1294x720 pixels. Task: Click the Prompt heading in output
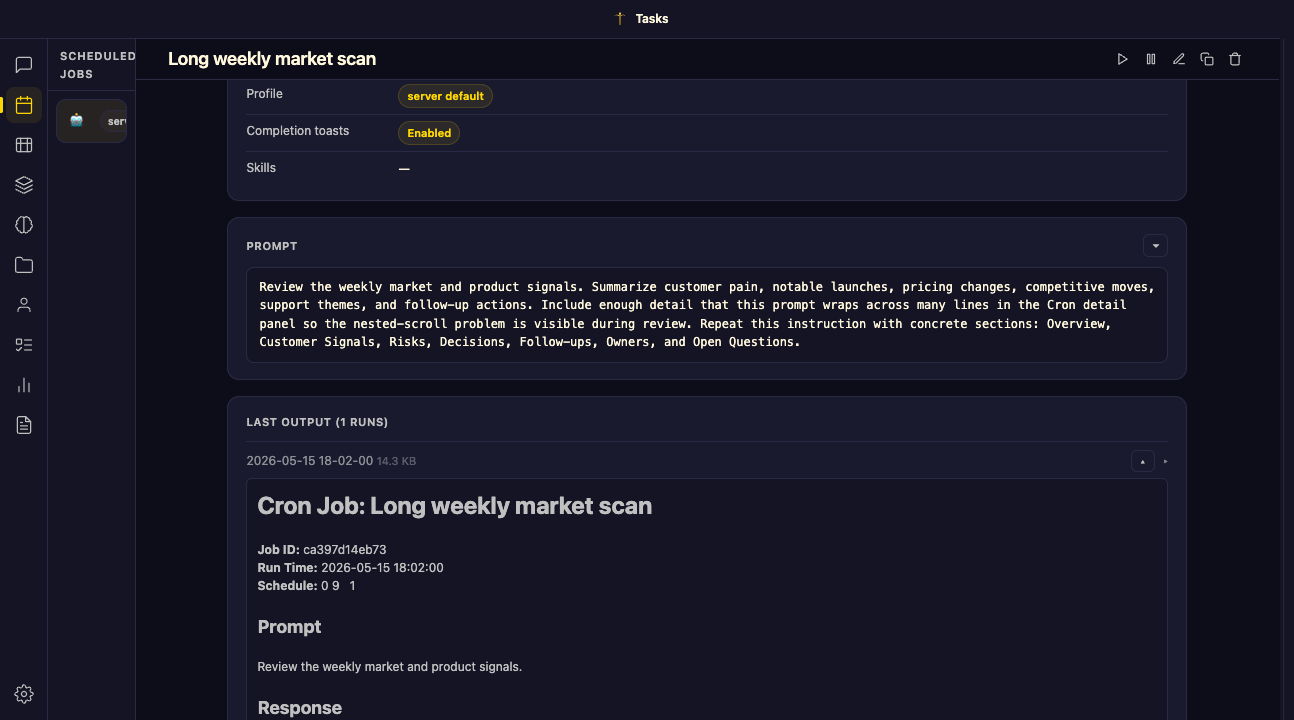289,627
